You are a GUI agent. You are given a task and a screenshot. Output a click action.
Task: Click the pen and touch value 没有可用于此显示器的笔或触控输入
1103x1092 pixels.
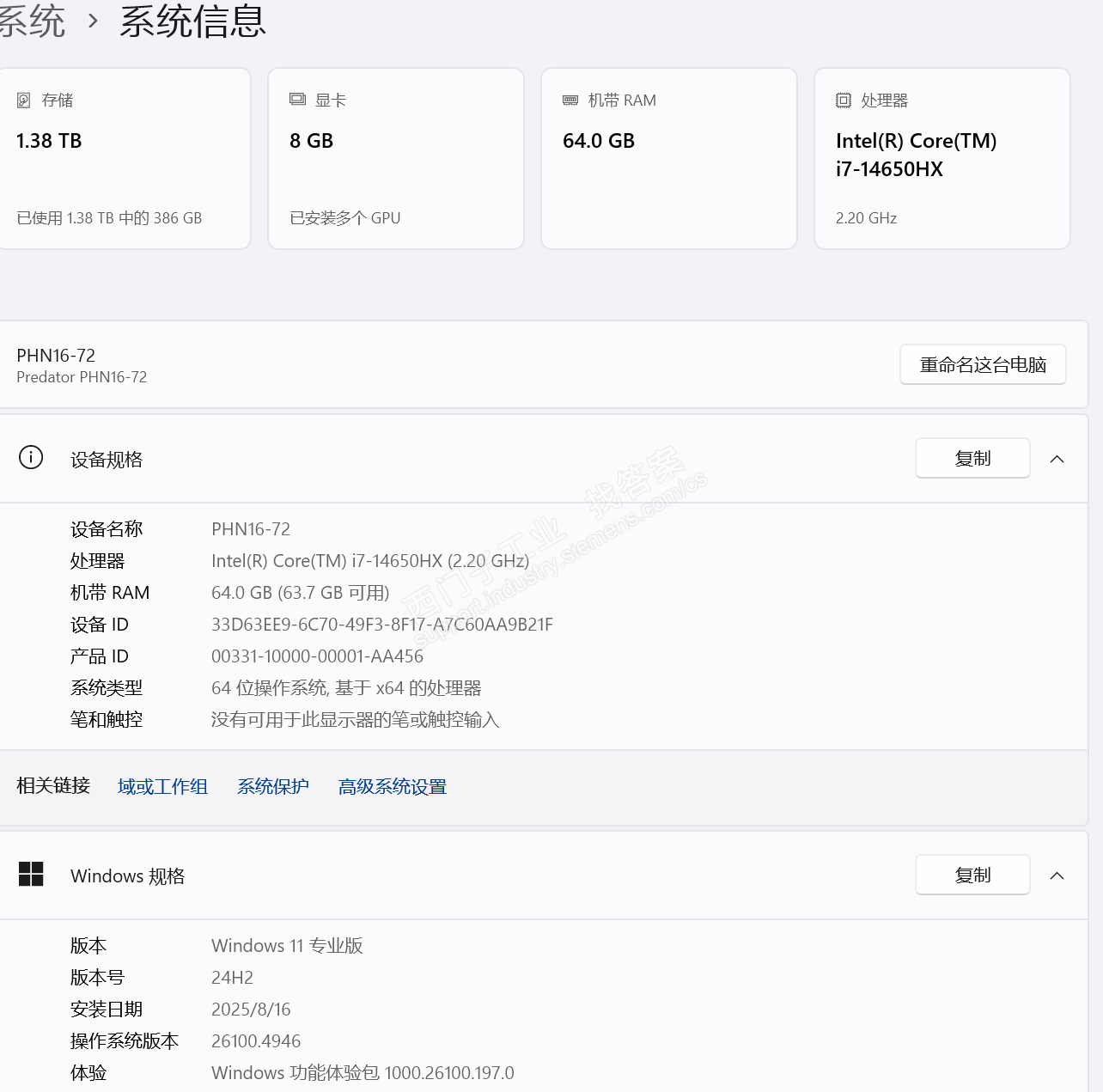[356, 720]
